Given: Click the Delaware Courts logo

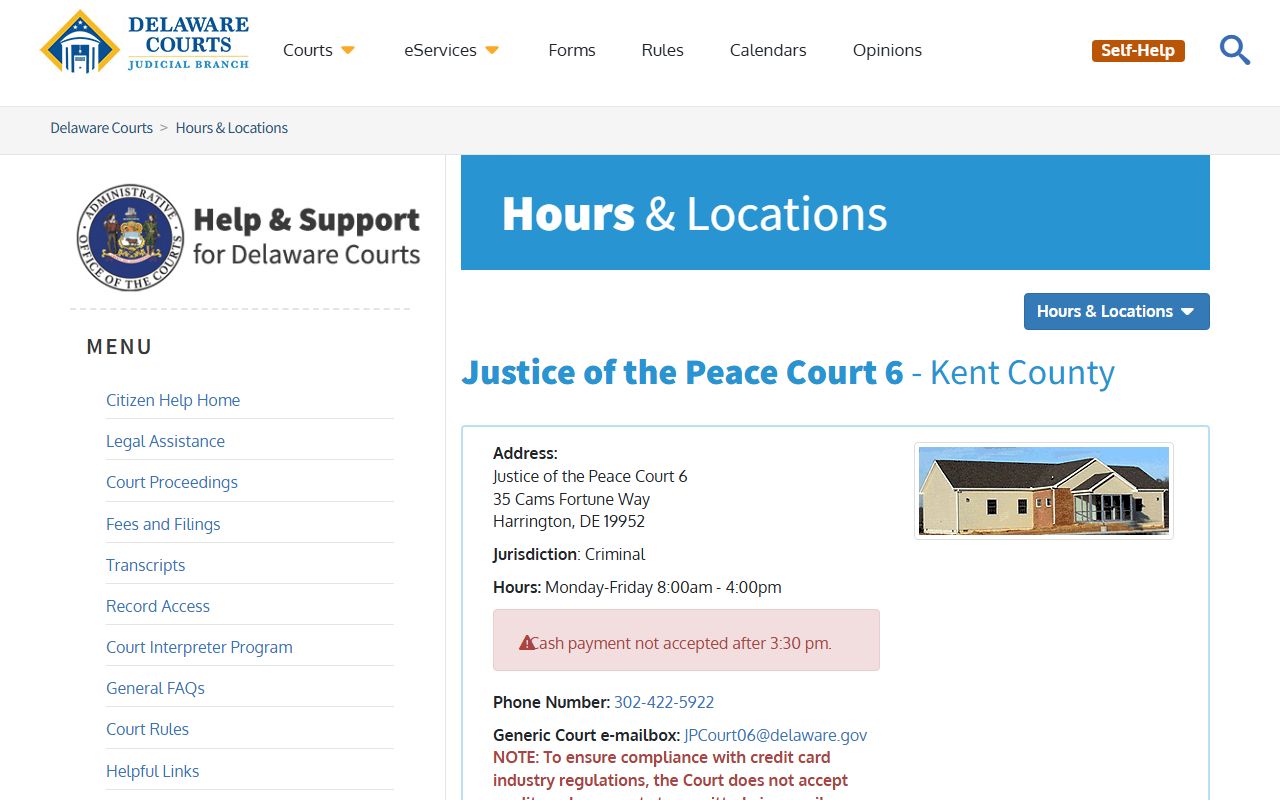Looking at the screenshot, I should (145, 42).
